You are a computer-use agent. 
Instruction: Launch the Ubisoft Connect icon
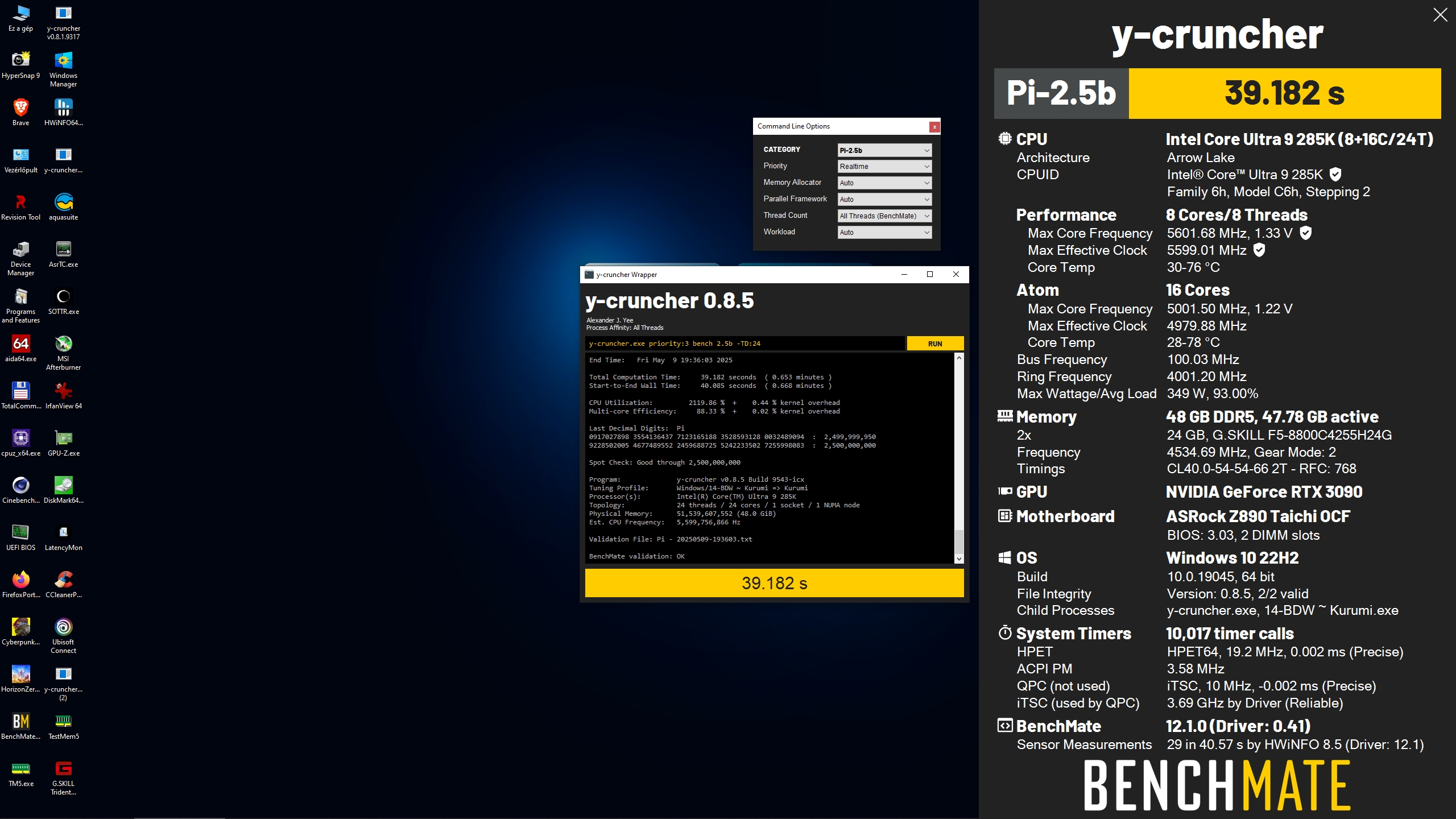[63, 636]
